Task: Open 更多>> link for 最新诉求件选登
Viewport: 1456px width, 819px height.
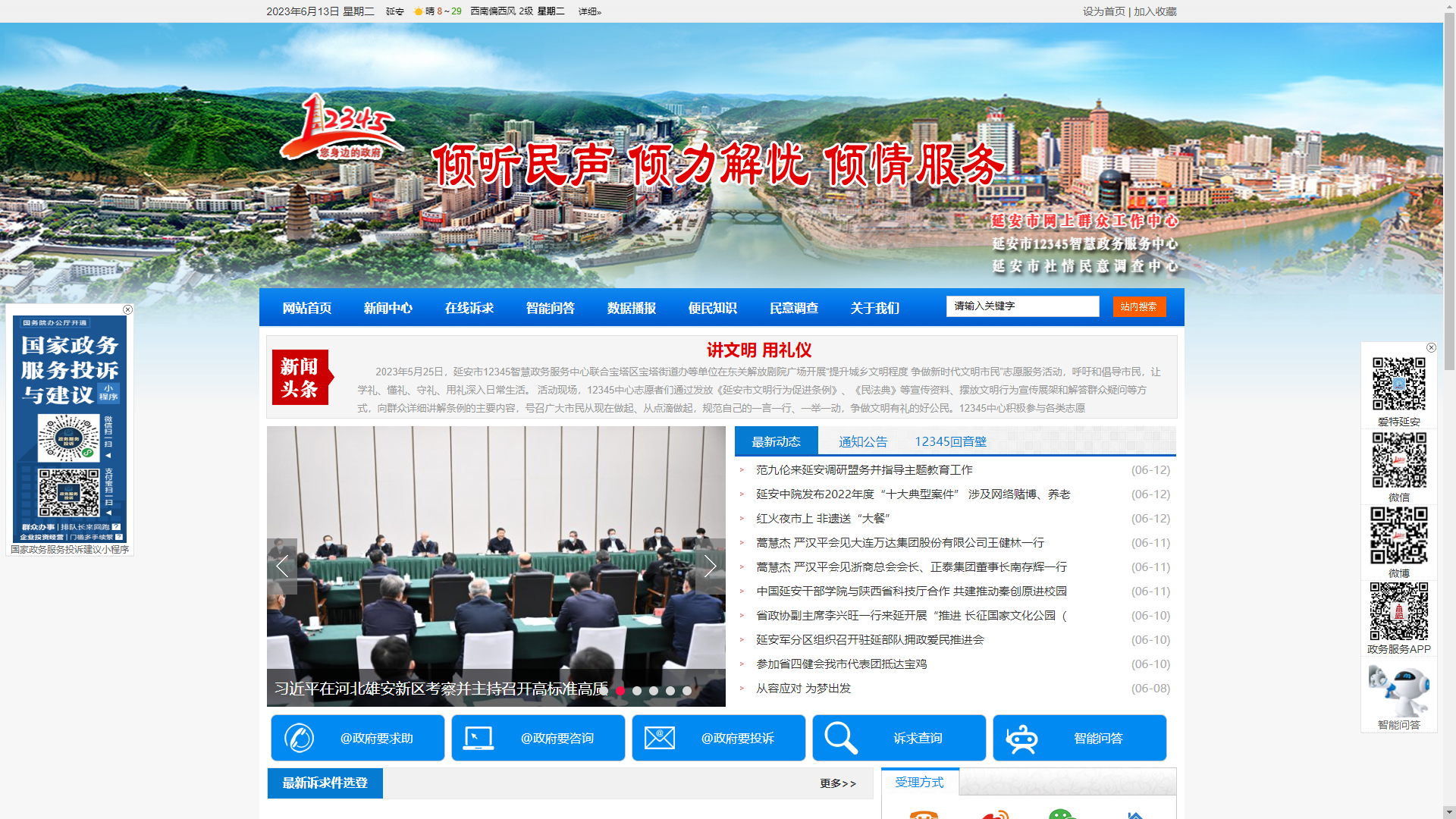Action: coord(837,783)
